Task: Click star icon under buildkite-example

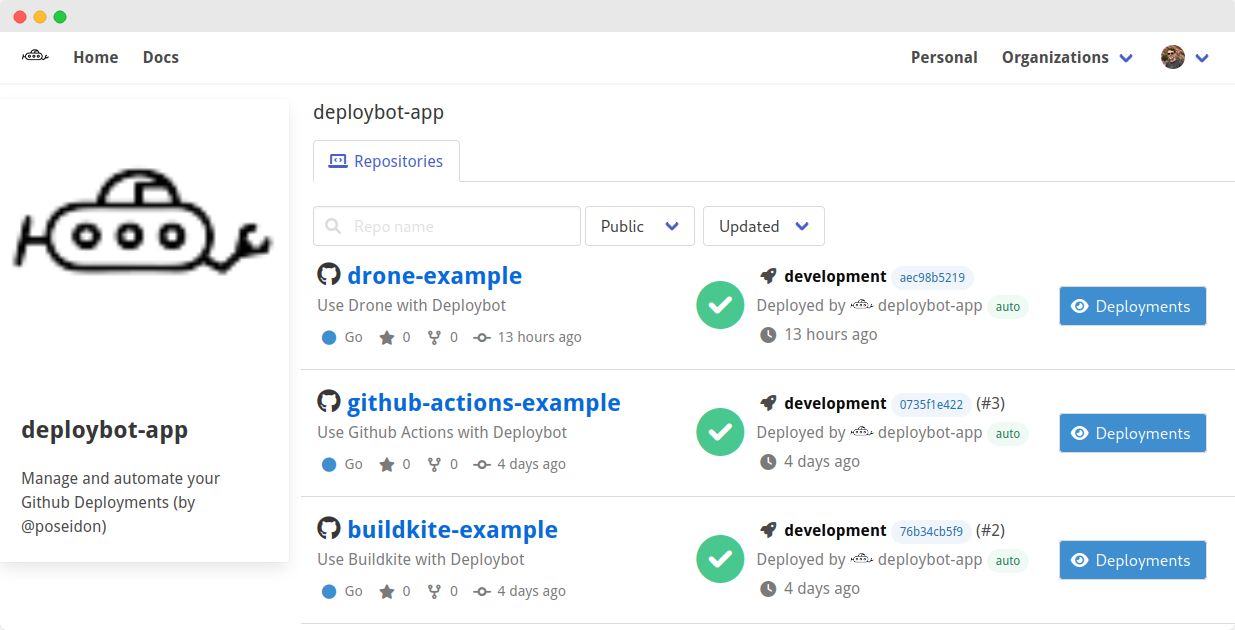Action: coord(387,591)
